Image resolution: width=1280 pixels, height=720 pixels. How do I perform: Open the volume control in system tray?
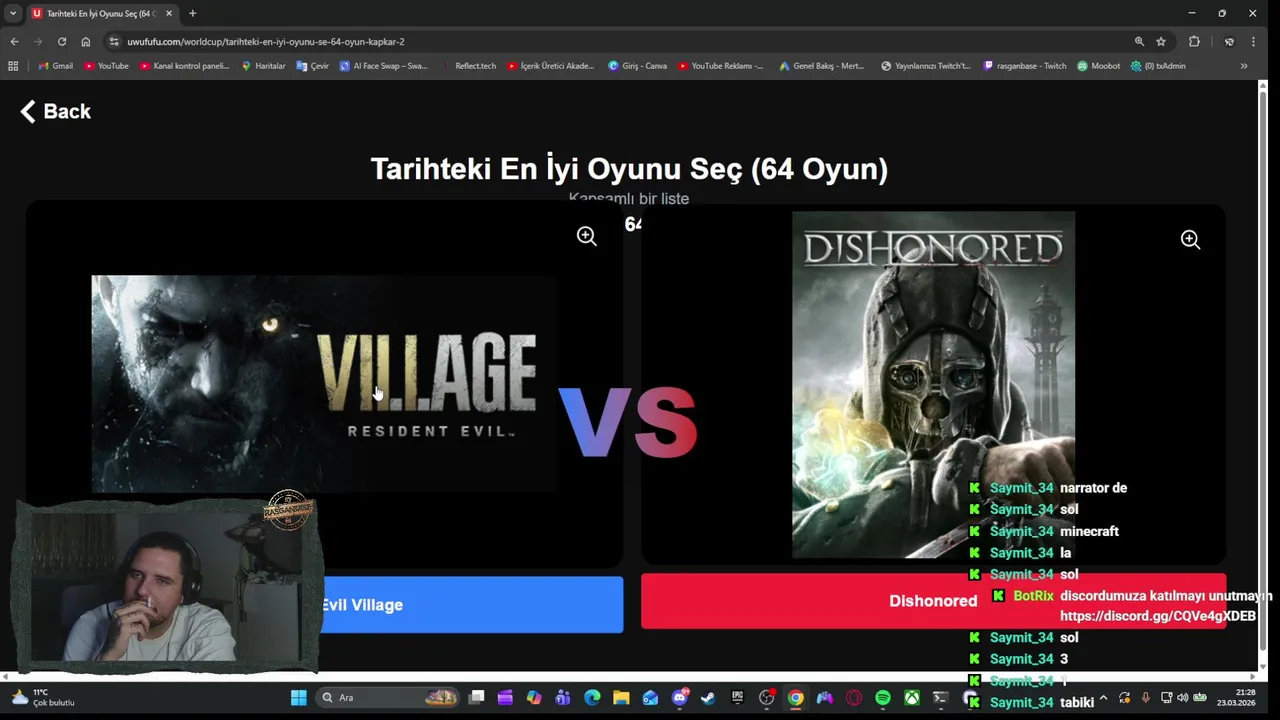(1183, 697)
